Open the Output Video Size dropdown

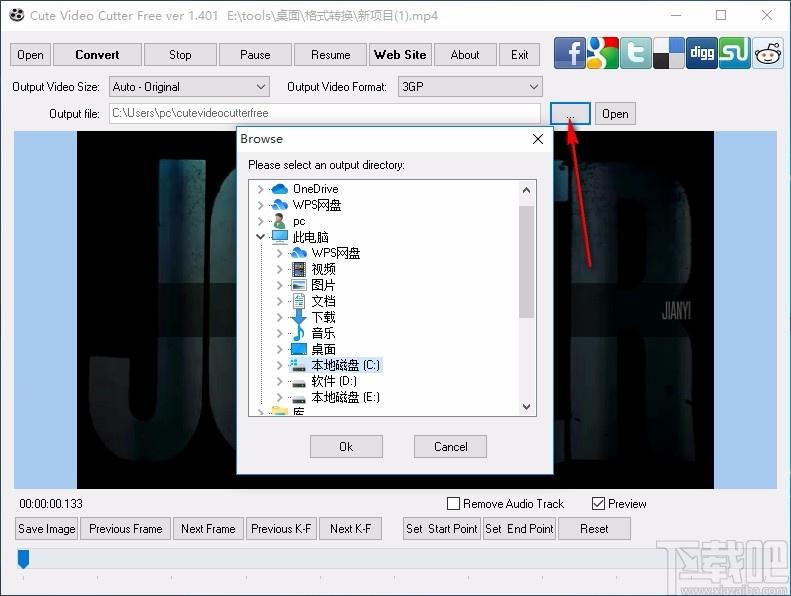click(190, 87)
